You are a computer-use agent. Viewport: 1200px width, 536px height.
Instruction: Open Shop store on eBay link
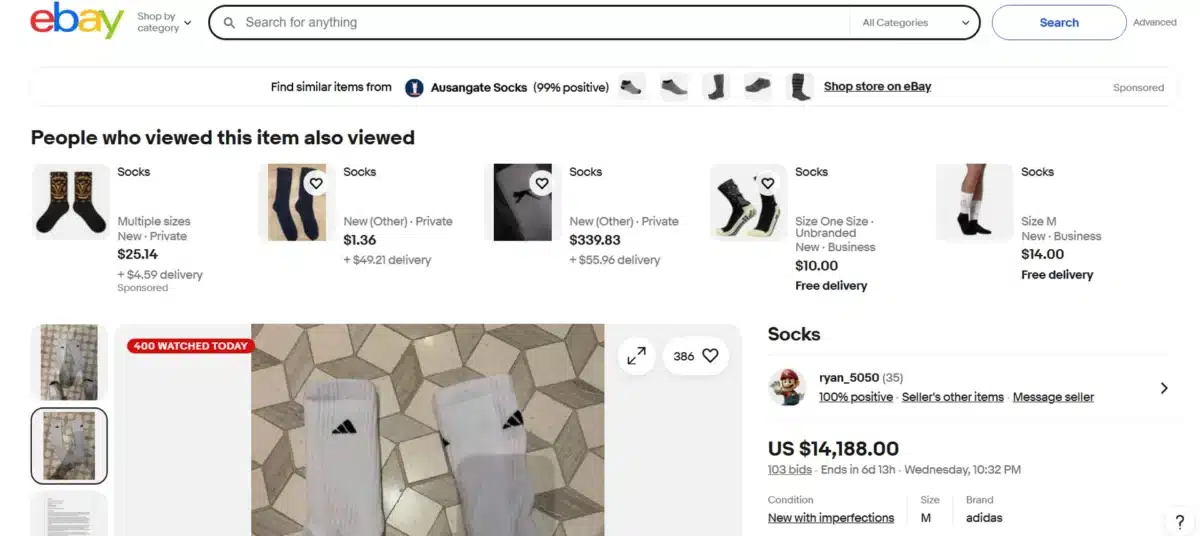coord(877,87)
